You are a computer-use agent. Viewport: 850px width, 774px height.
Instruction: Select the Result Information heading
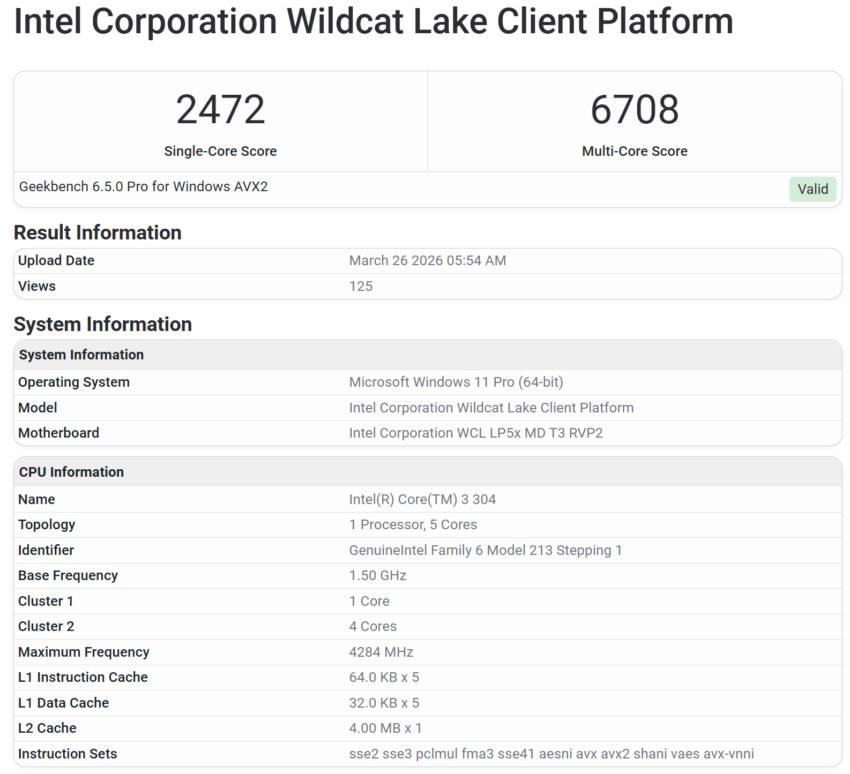(97, 232)
